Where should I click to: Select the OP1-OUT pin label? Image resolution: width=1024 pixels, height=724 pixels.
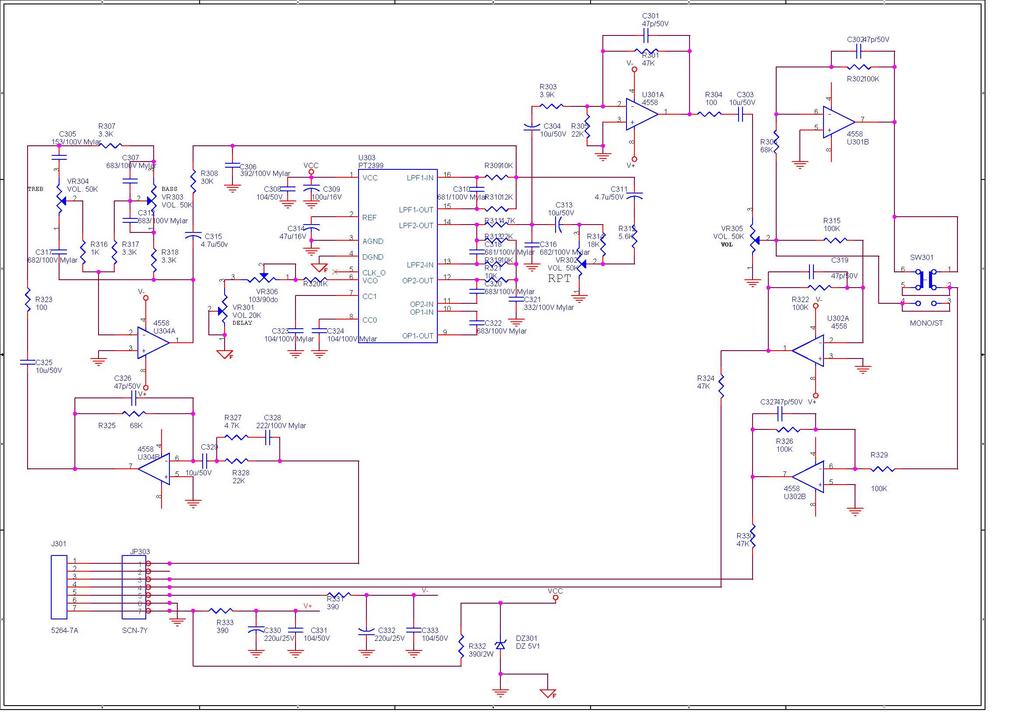[418, 336]
